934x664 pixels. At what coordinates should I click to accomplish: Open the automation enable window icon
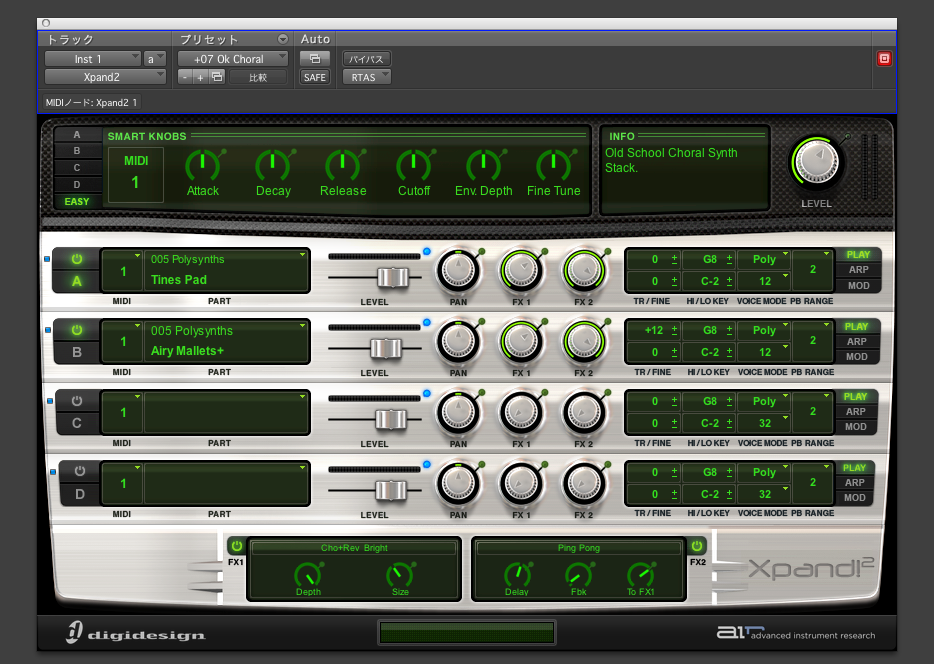(x=315, y=58)
